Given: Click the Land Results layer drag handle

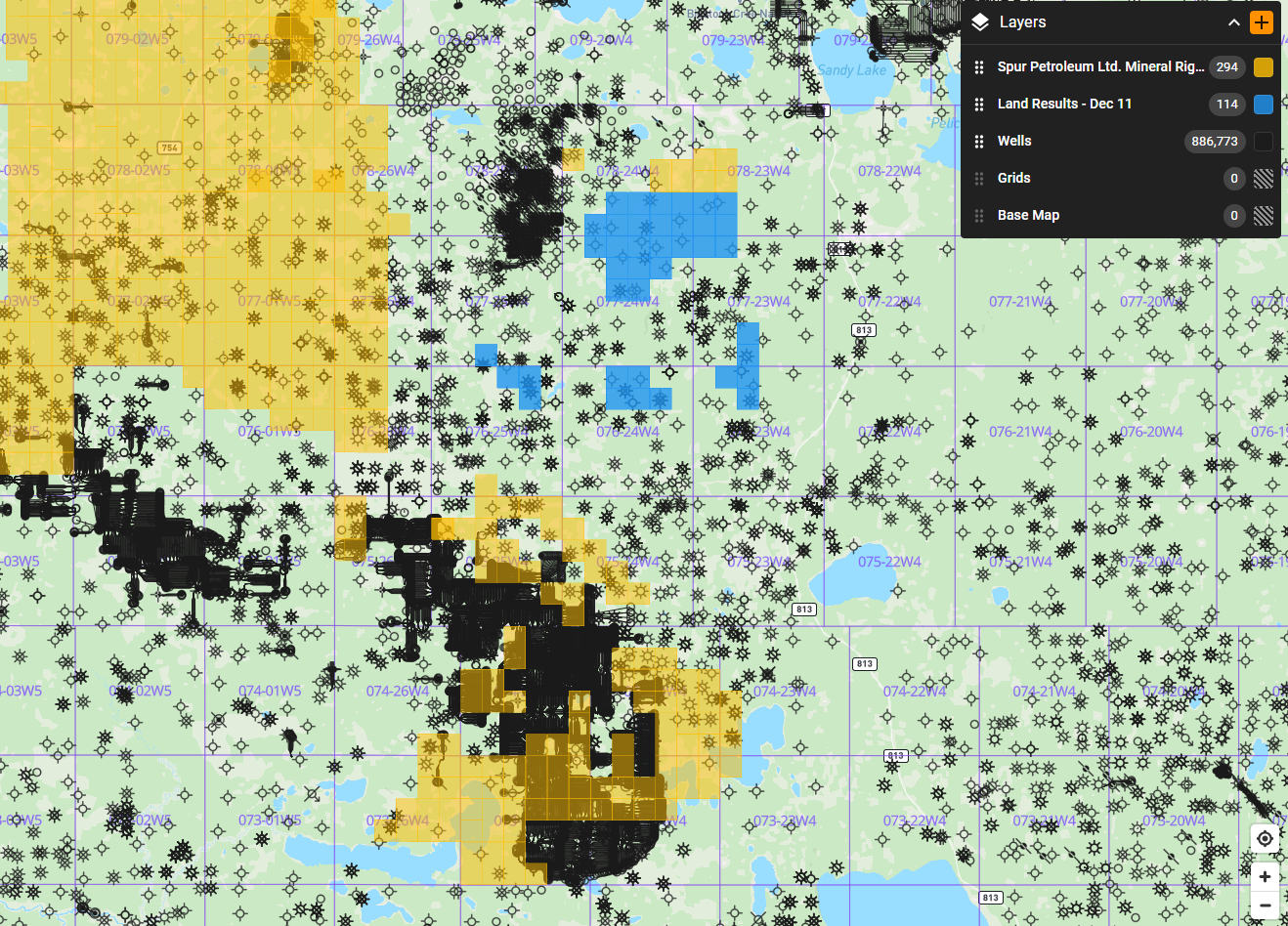Looking at the screenshot, I should click(979, 105).
